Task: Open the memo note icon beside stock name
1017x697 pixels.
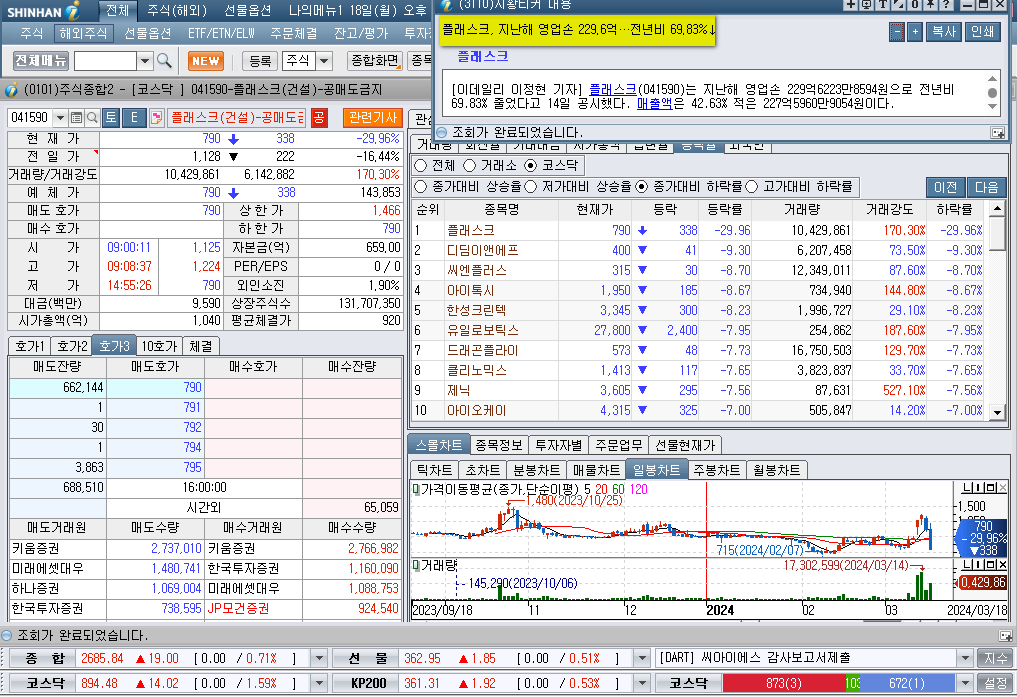Action: tap(156, 117)
